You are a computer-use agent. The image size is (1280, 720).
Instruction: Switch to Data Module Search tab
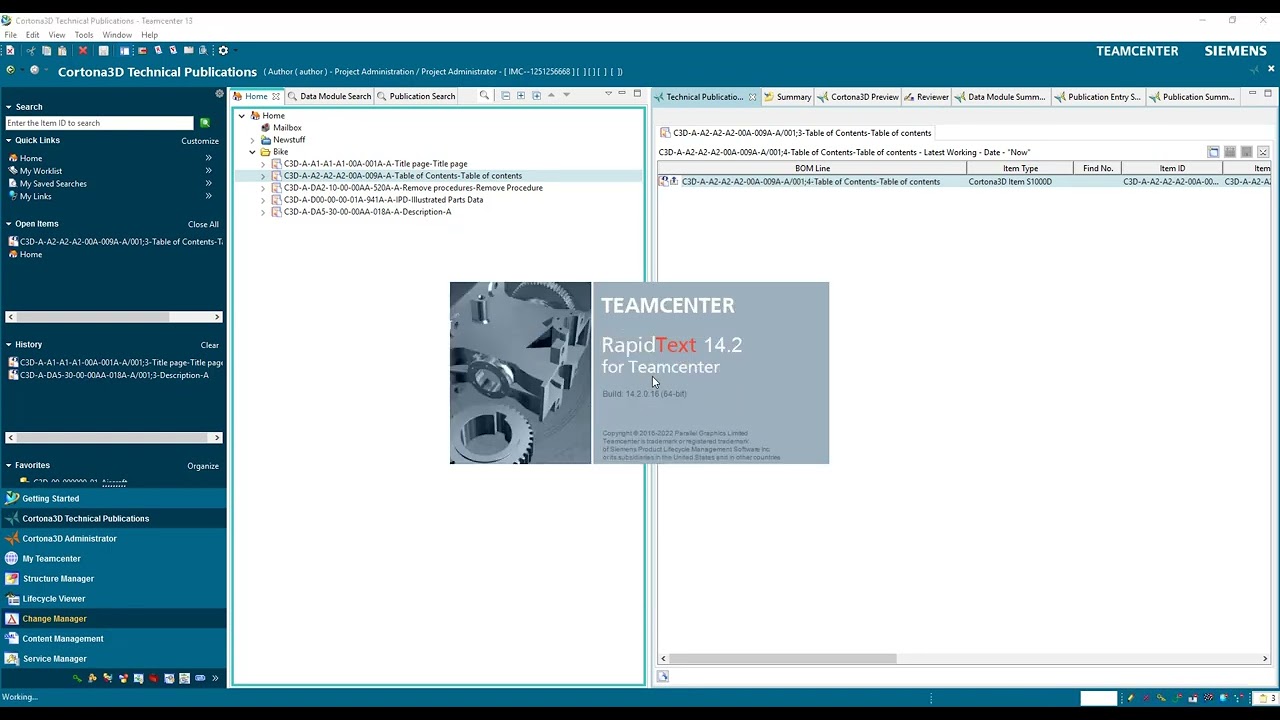[329, 97]
